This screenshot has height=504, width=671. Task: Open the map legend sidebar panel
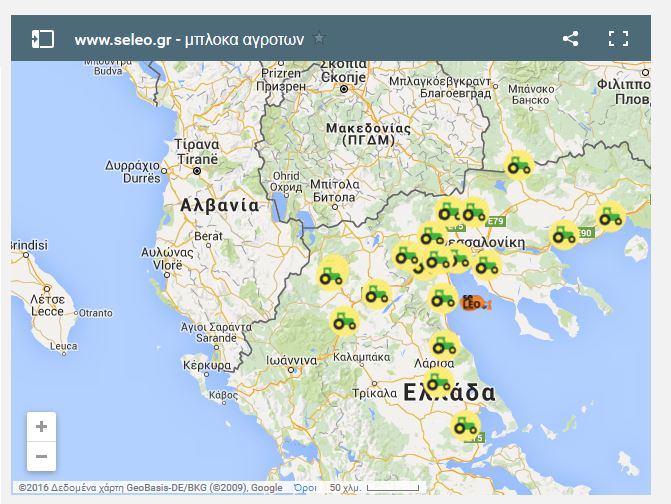coord(43,39)
